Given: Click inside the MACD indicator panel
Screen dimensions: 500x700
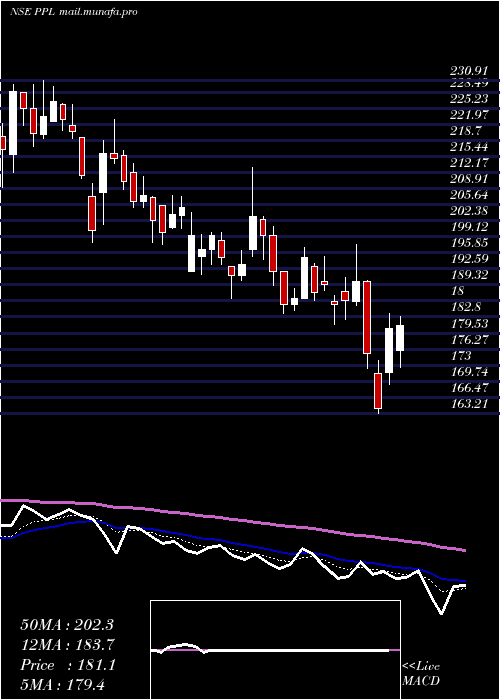Looking at the screenshot, I should (x=275, y=650).
